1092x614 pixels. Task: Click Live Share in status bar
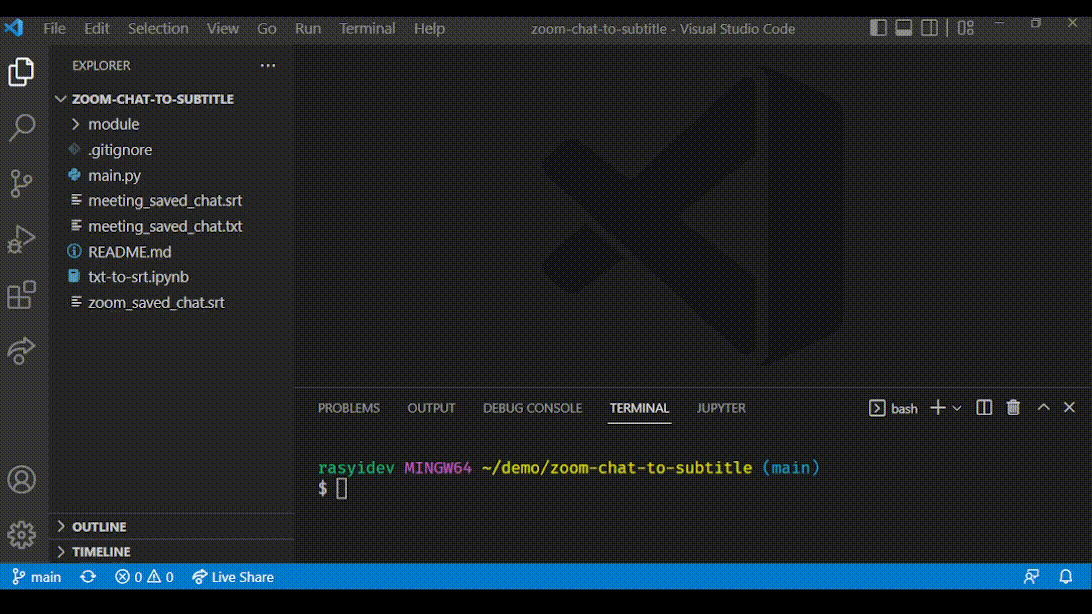(x=233, y=577)
